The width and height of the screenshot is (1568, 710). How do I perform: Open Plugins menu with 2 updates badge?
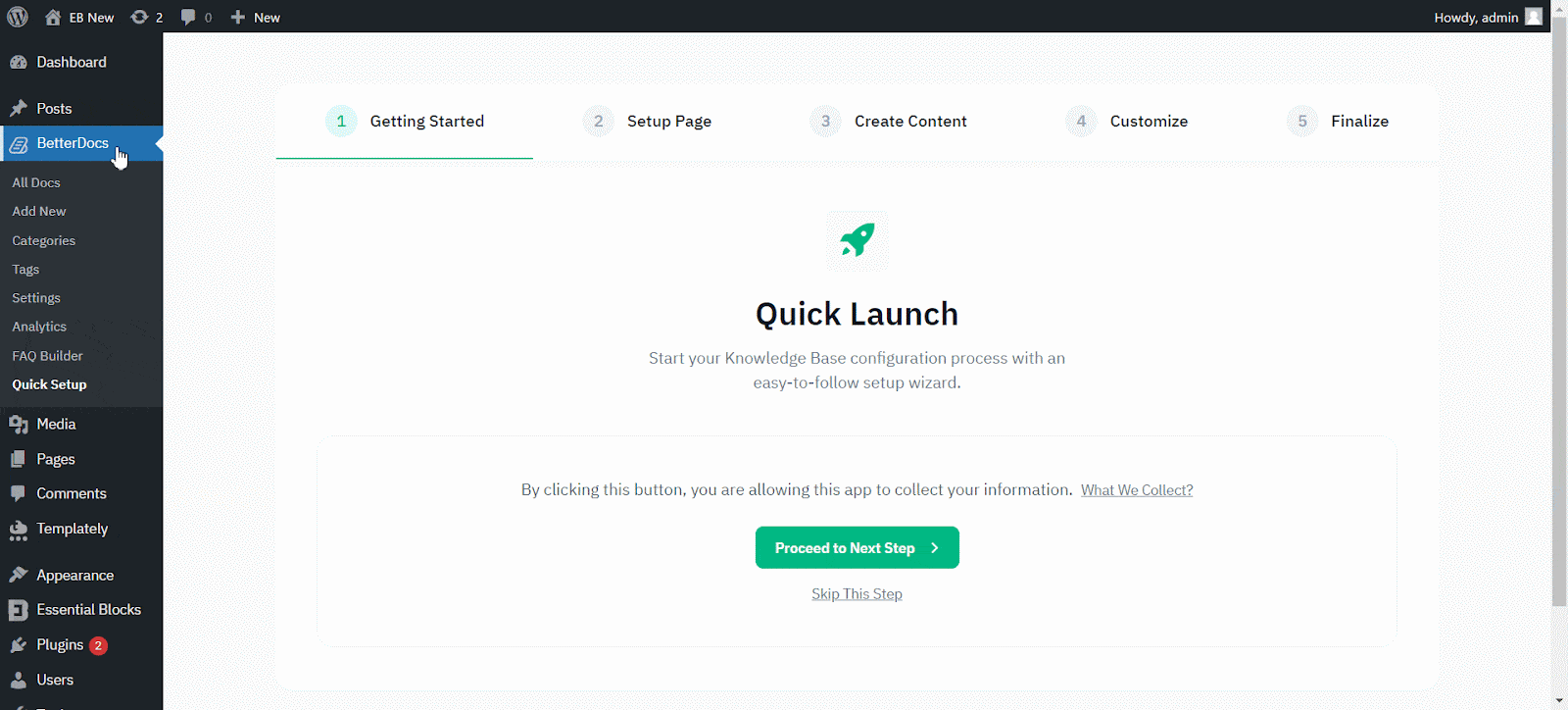[60, 645]
